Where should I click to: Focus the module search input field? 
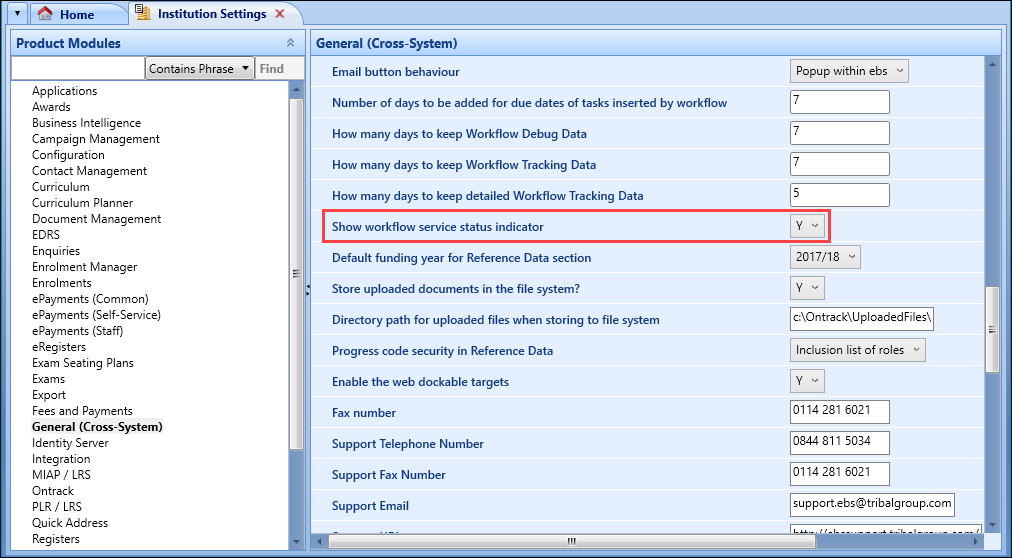(x=78, y=68)
